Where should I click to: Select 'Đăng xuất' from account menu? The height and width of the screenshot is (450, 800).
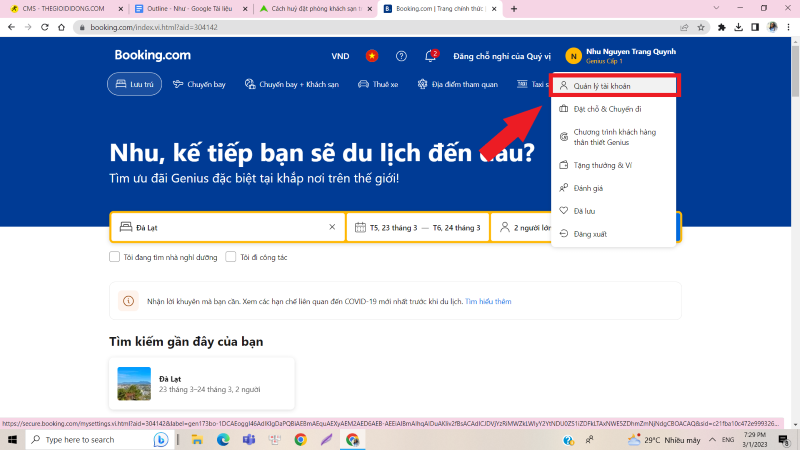click(590, 234)
